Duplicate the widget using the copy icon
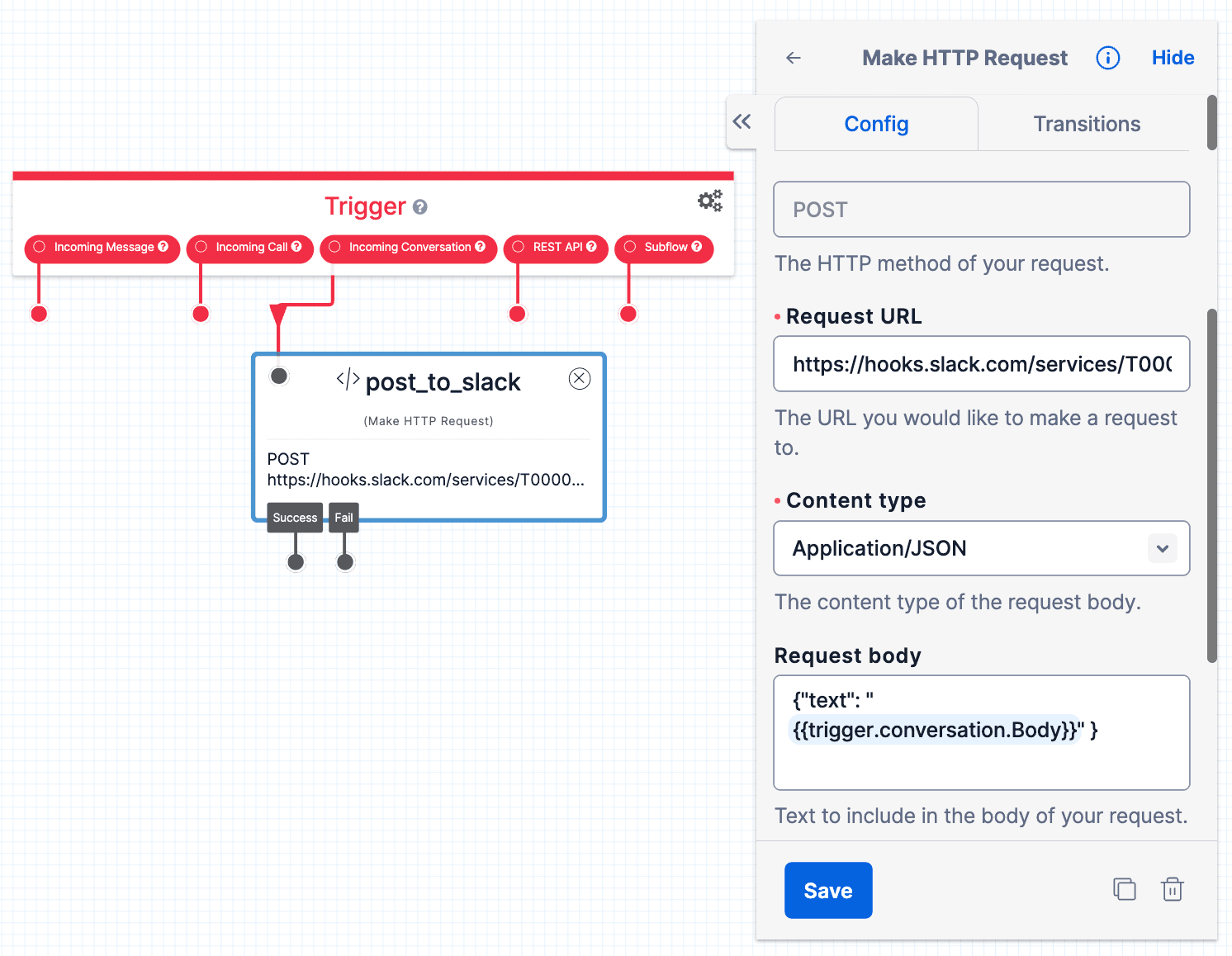1232x956 pixels. (x=1125, y=889)
